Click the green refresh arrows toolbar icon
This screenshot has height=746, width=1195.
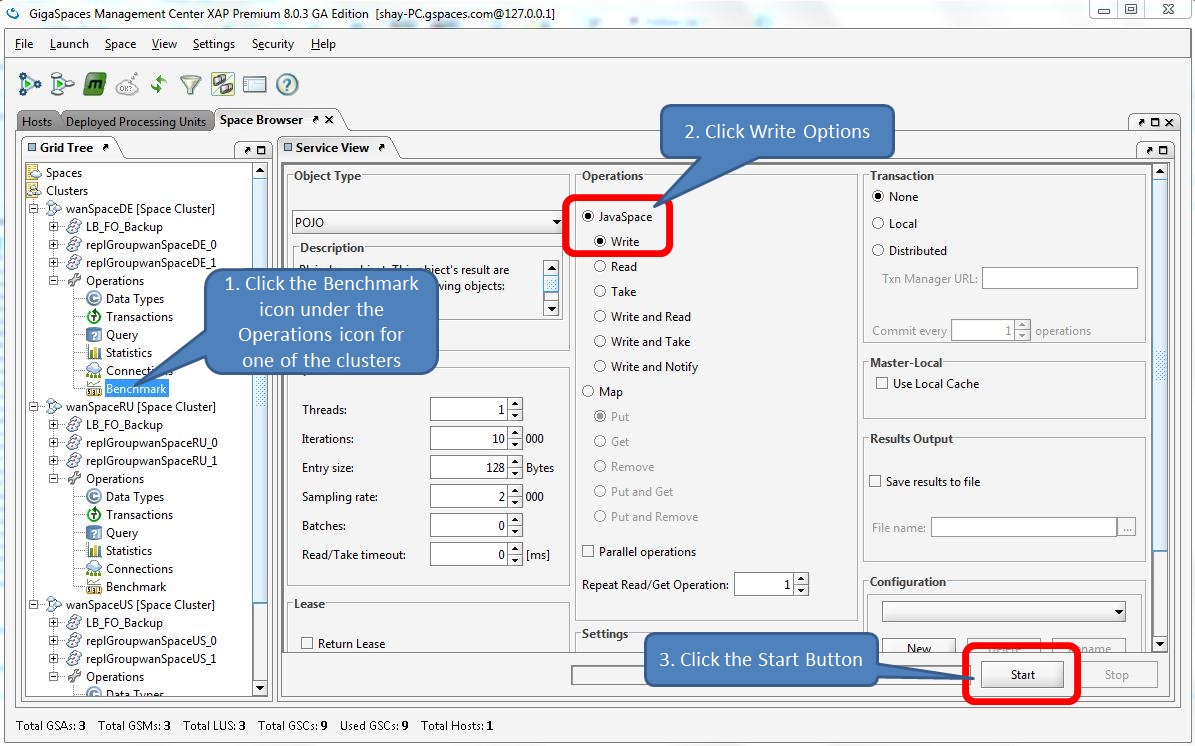coord(158,85)
